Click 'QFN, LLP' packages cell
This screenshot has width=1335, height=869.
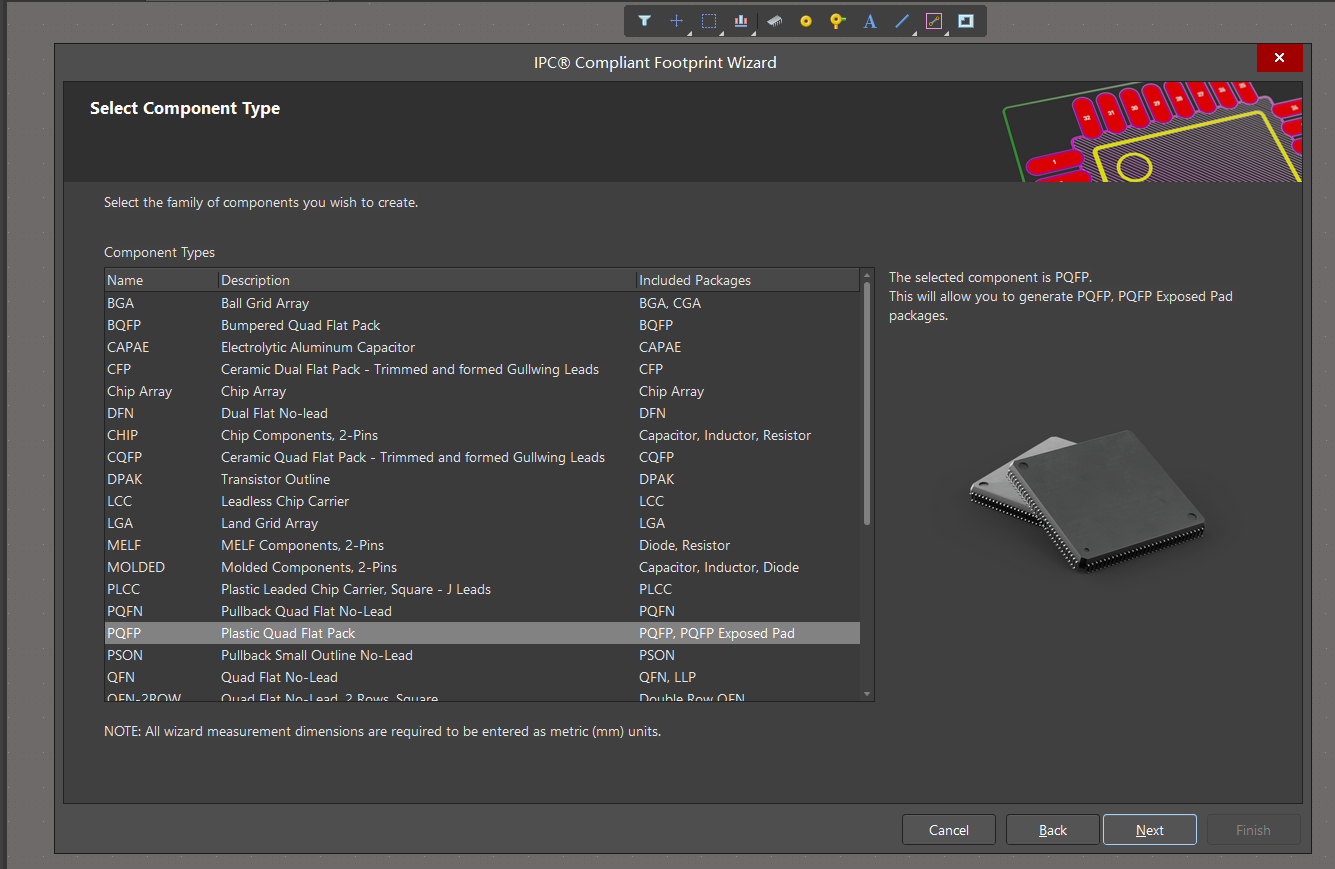pos(667,677)
